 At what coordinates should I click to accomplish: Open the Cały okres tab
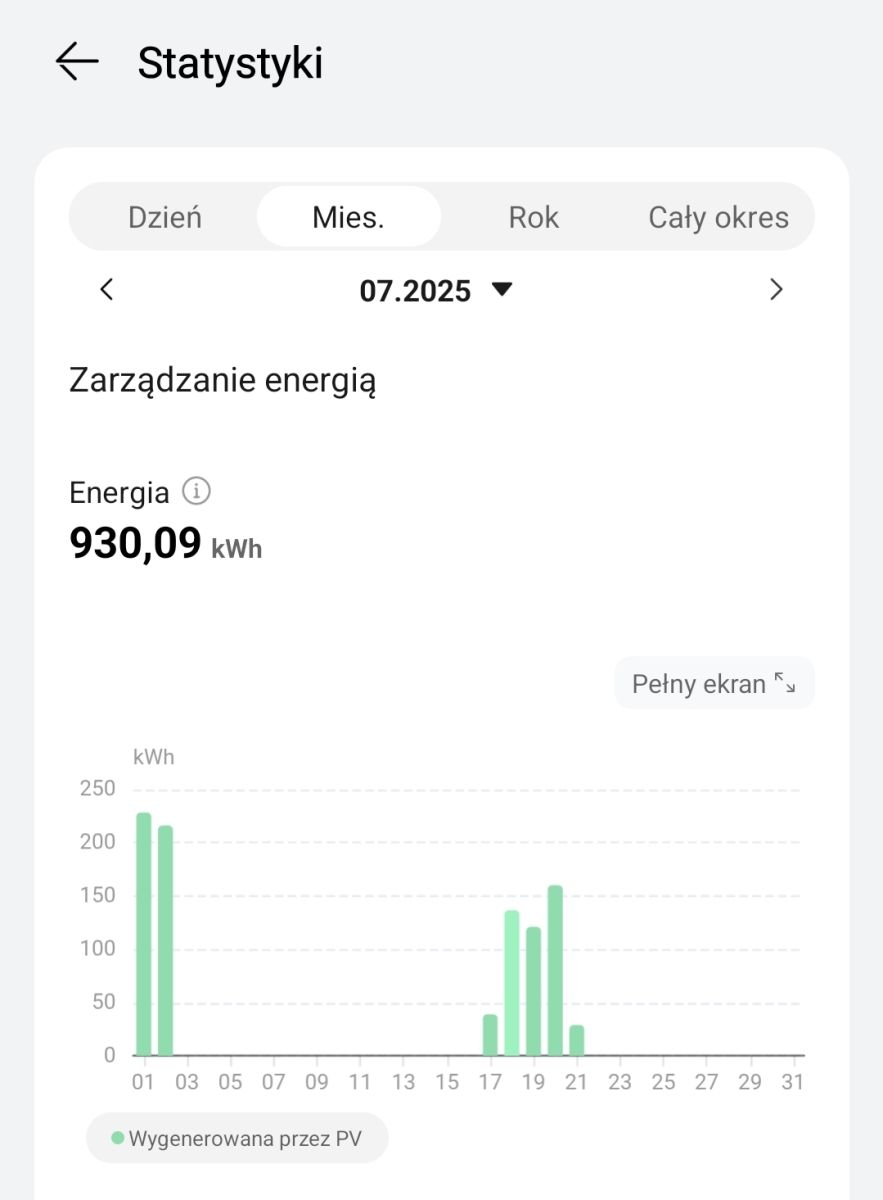tap(719, 217)
